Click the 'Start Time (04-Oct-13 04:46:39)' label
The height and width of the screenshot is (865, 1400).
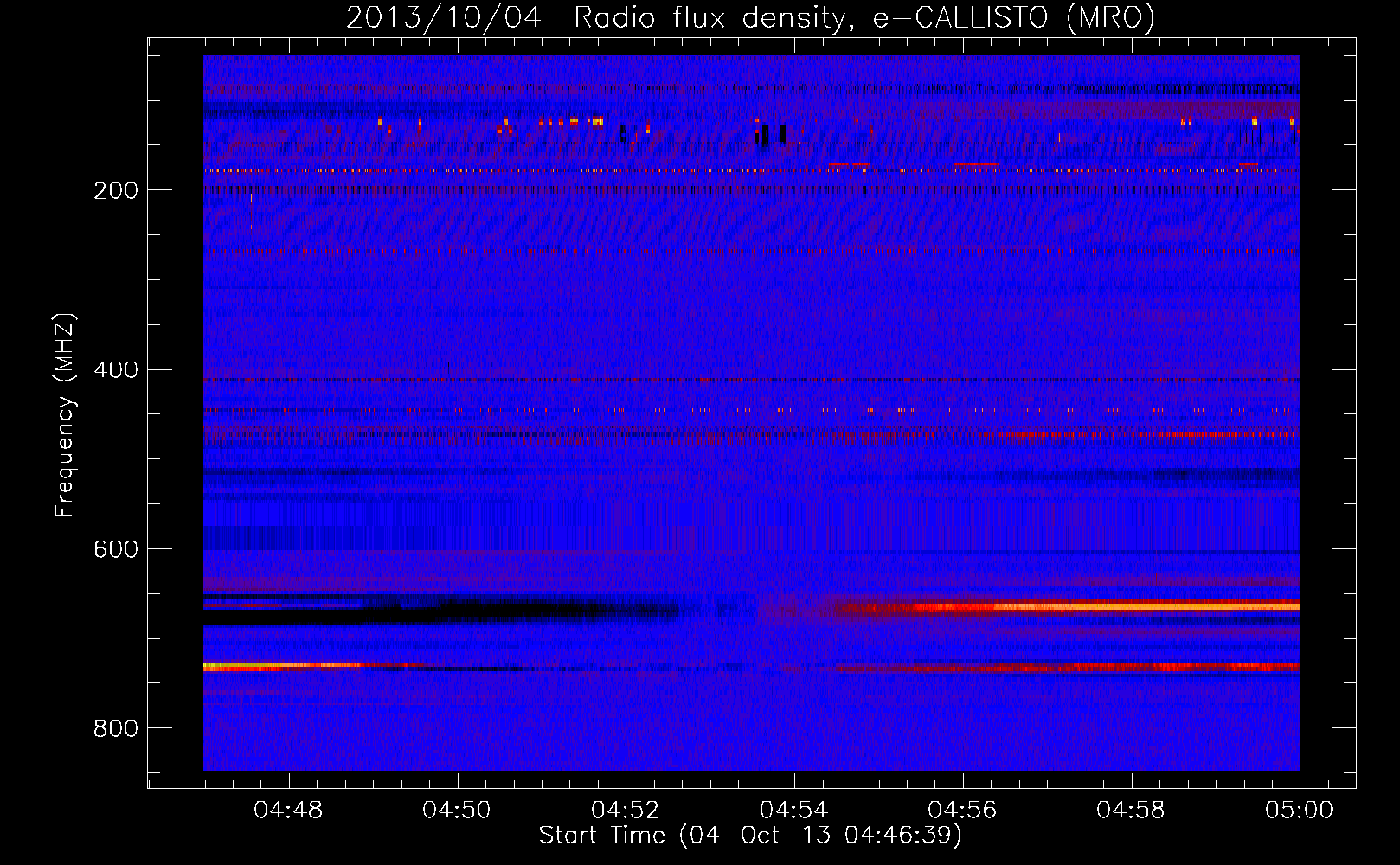[x=750, y=836]
